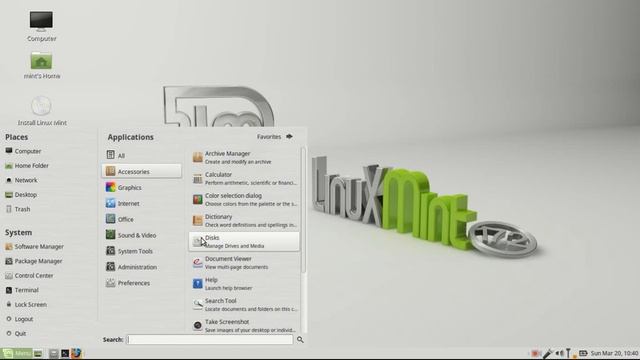
Task: Click the search magnifier icon beside search box
Action: click(x=300, y=340)
